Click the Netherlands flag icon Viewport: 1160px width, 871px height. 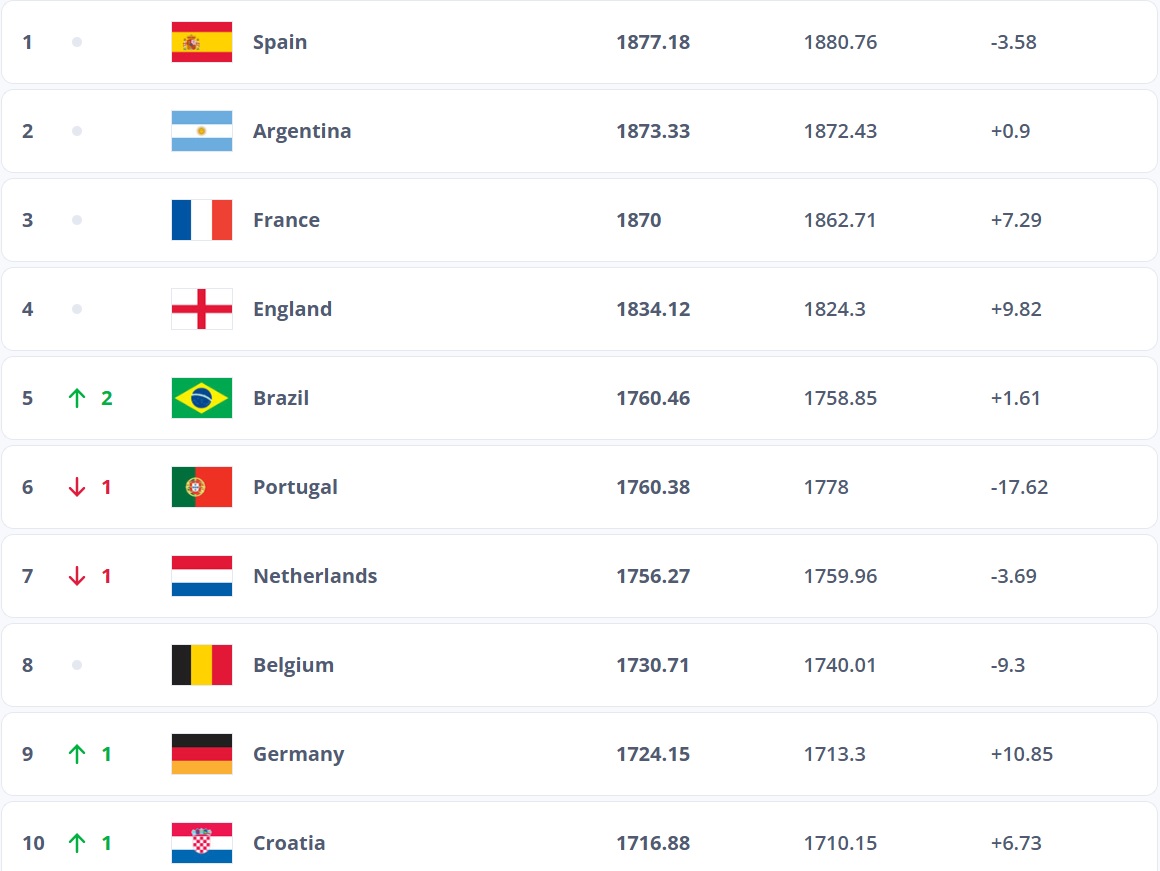[202, 576]
